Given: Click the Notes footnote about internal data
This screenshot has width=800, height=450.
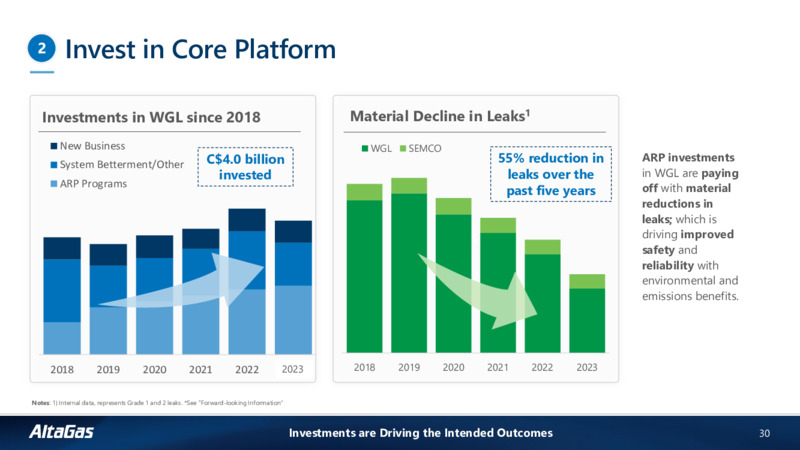Looking at the screenshot, I should click(x=157, y=403).
